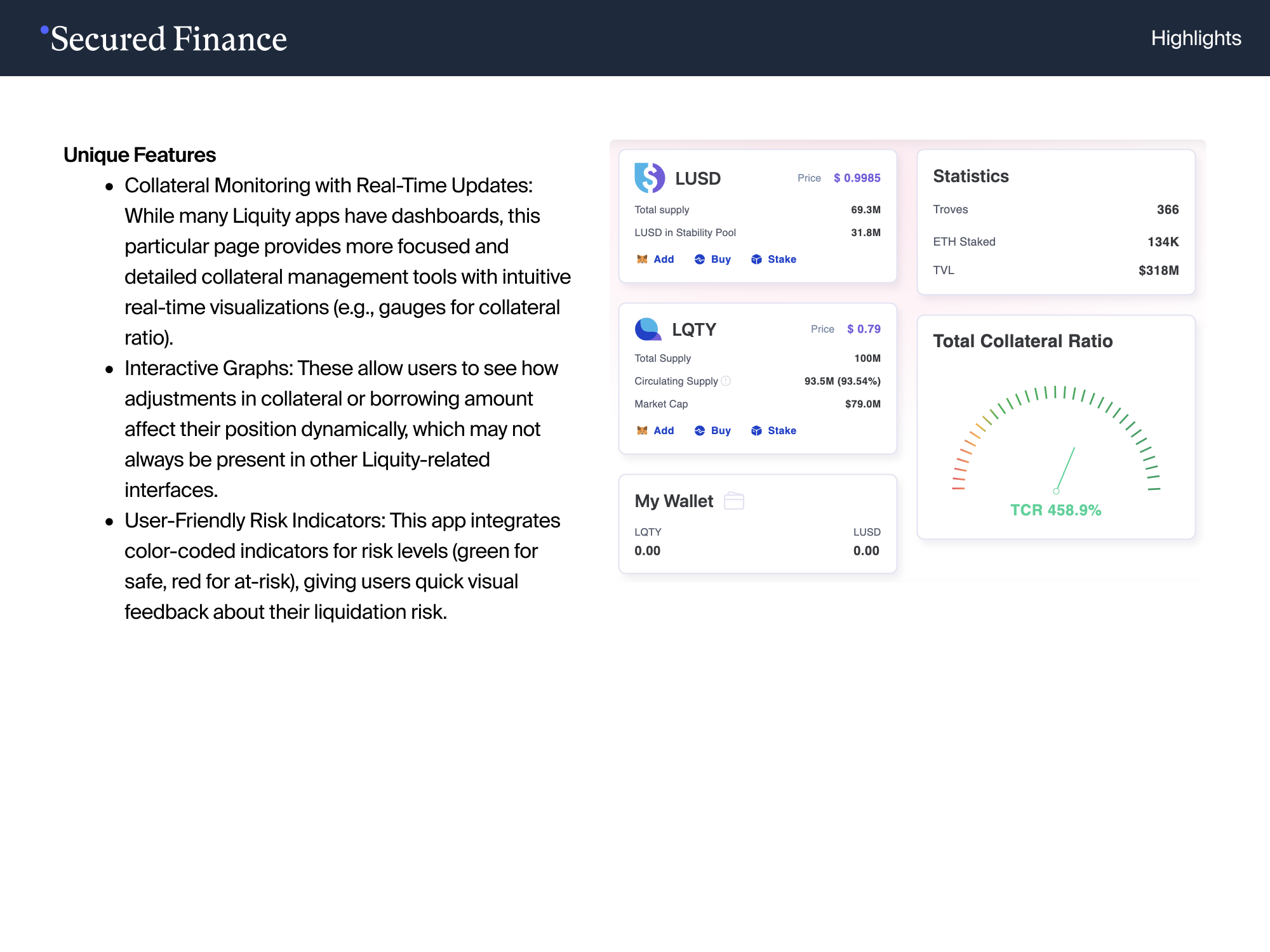The image size is (1270, 952).
Task: Click the LUSD Total supply value 69.3M
Action: pos(866,209)
